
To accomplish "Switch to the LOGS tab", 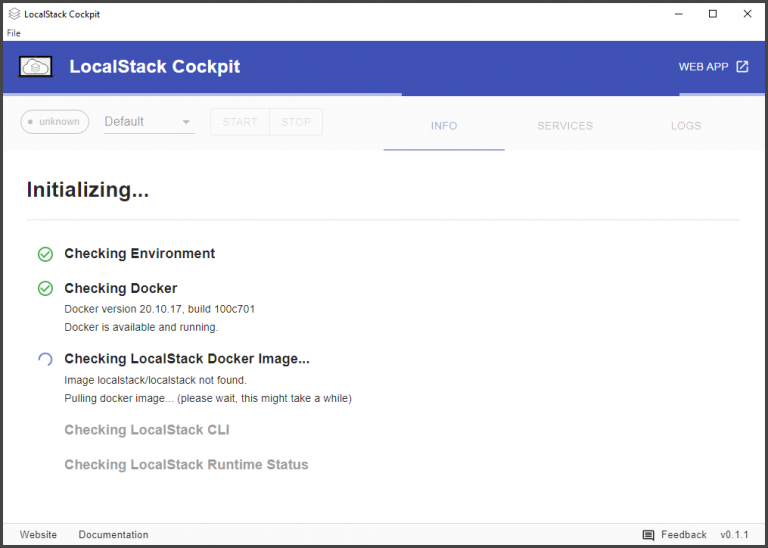I will click(x=686, y=126).
